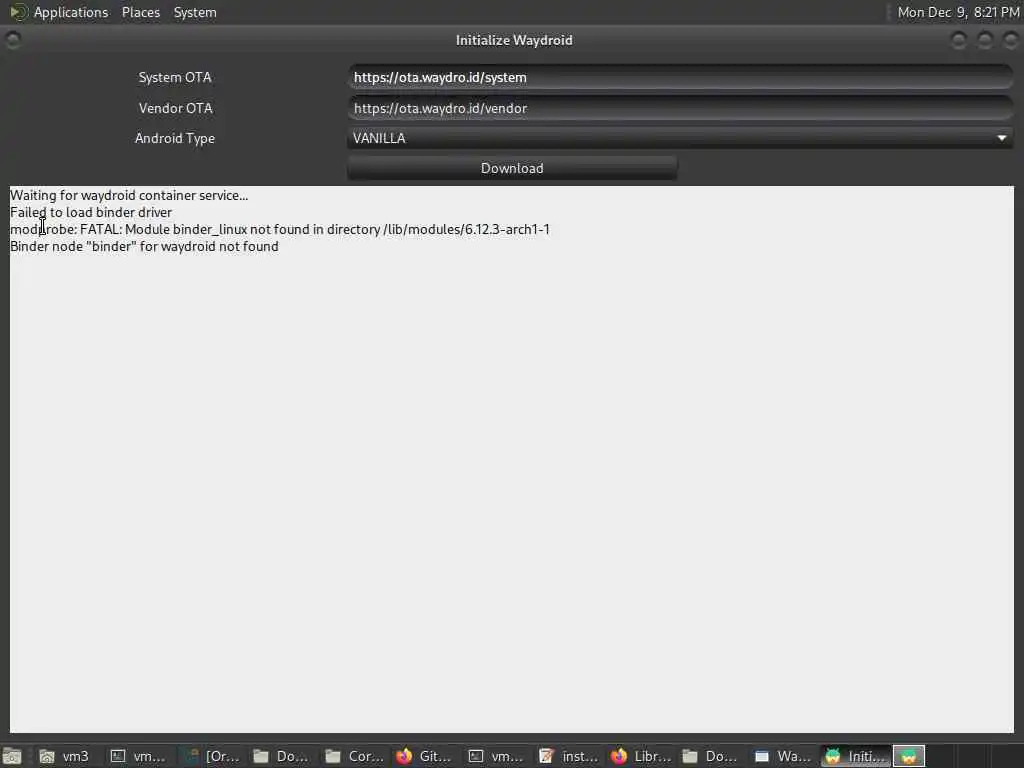This screenshot has height=768, width=1024.
Task: Open the Android Type dropdown showing VANILLA
Action: [680, 138]
